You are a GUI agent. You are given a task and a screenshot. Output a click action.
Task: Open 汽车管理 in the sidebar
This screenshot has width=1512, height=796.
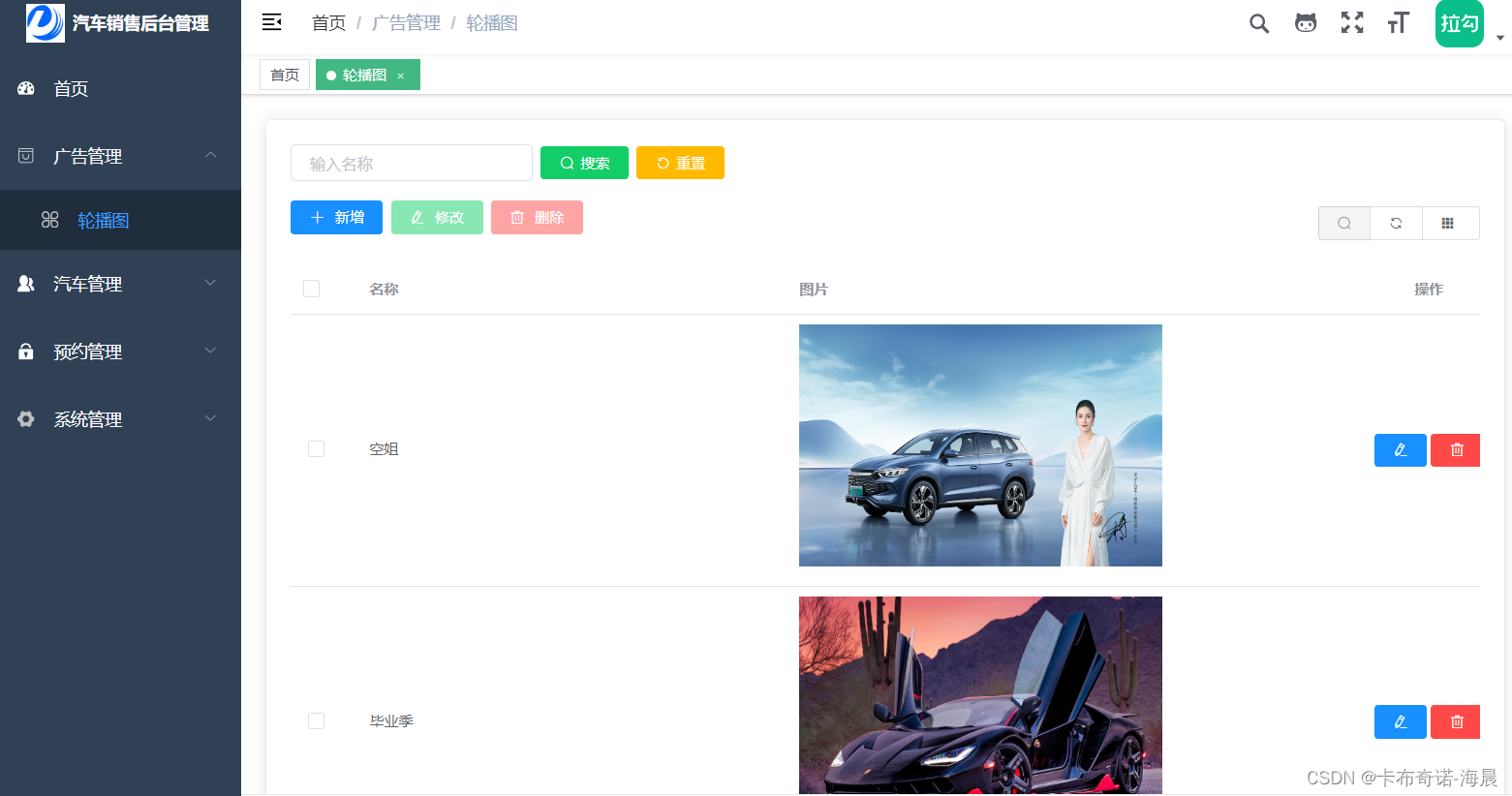tap(120, 284)
